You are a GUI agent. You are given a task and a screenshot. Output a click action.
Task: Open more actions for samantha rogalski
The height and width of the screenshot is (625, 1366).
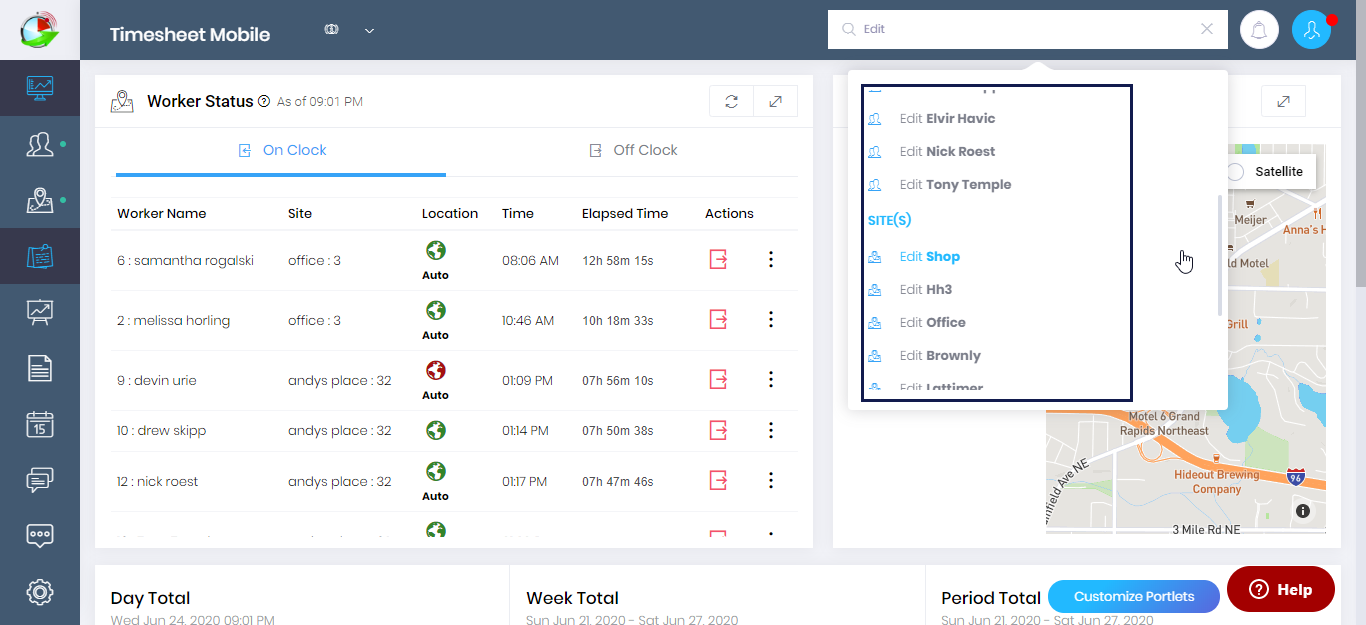tap(771, 260)
